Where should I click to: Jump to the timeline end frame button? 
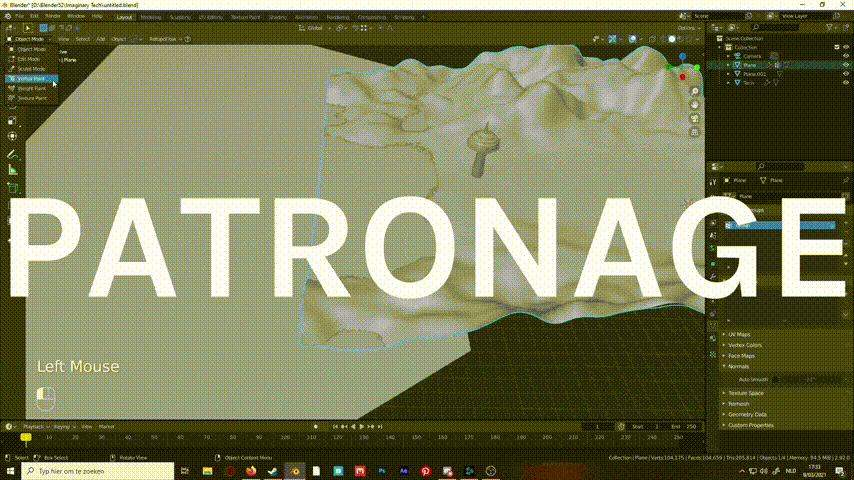380,427
